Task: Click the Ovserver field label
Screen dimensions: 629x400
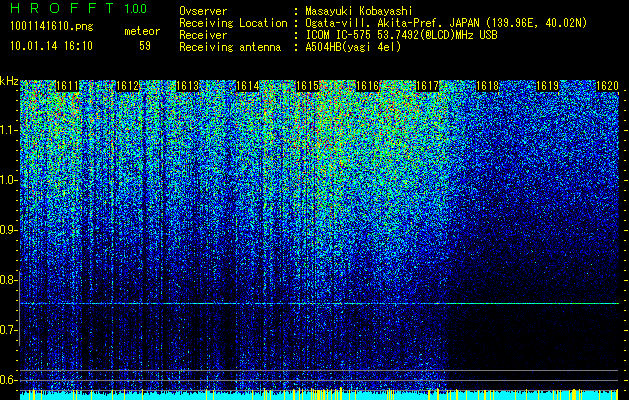Action: point(203,11)
